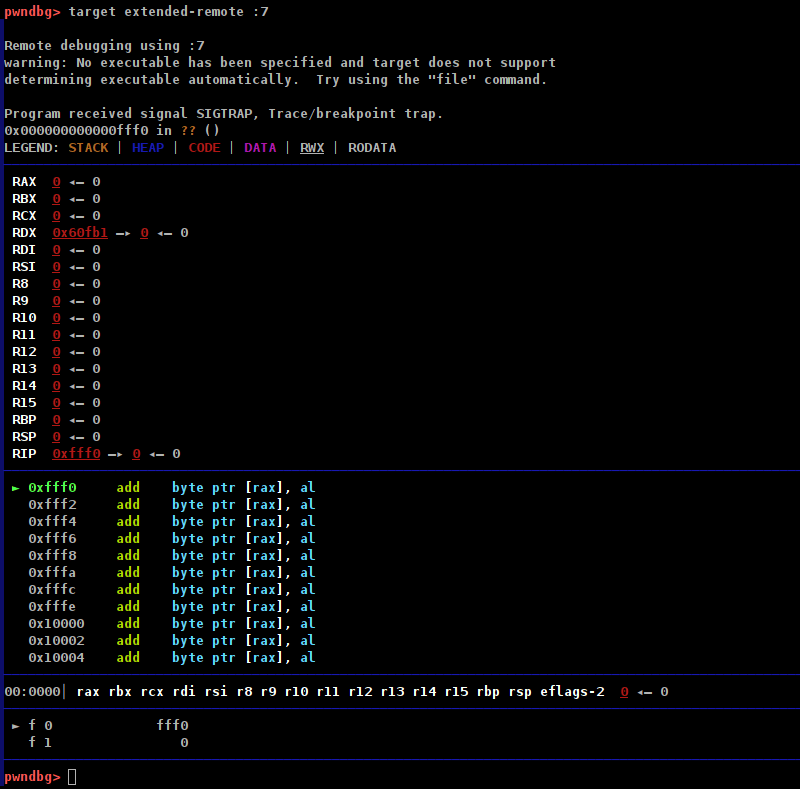This screenshot has width=800, height=789.
Task: Click disassembly address 0x10002
Action: (x=56, y=641)
